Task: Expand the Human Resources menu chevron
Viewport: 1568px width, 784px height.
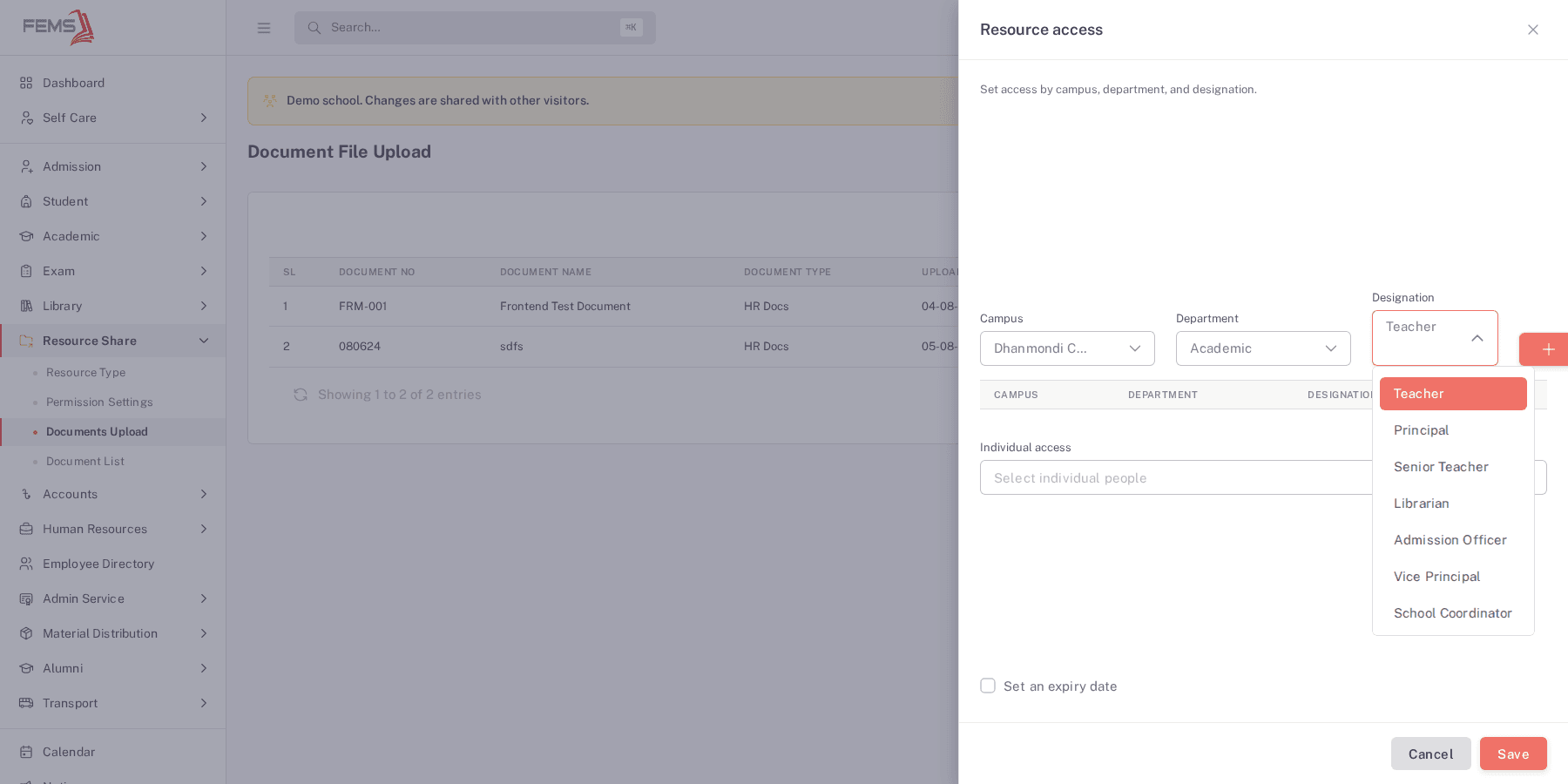Action: [204, 529]
